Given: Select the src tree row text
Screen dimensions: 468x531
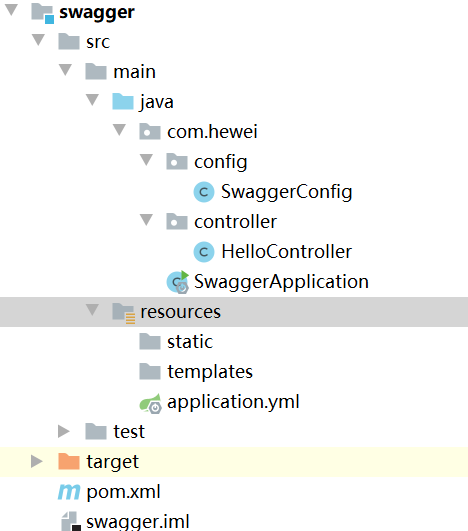Looking at the screenshot, I should pyautogui.click(x=98, y=43).
